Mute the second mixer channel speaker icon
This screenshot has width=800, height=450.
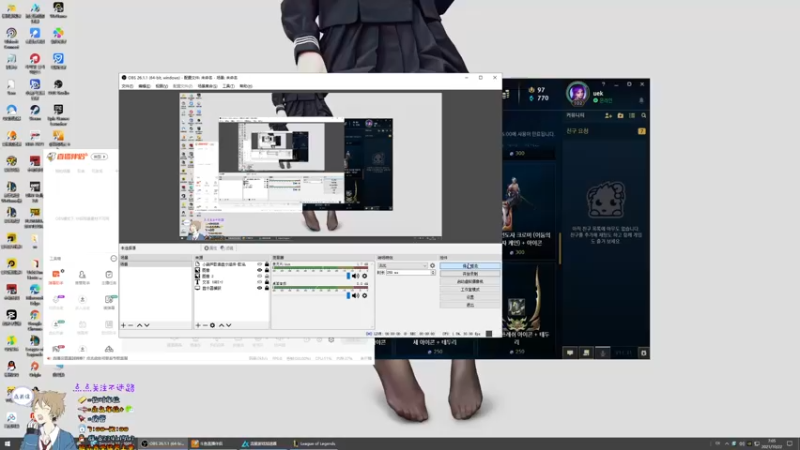[356, 295]
